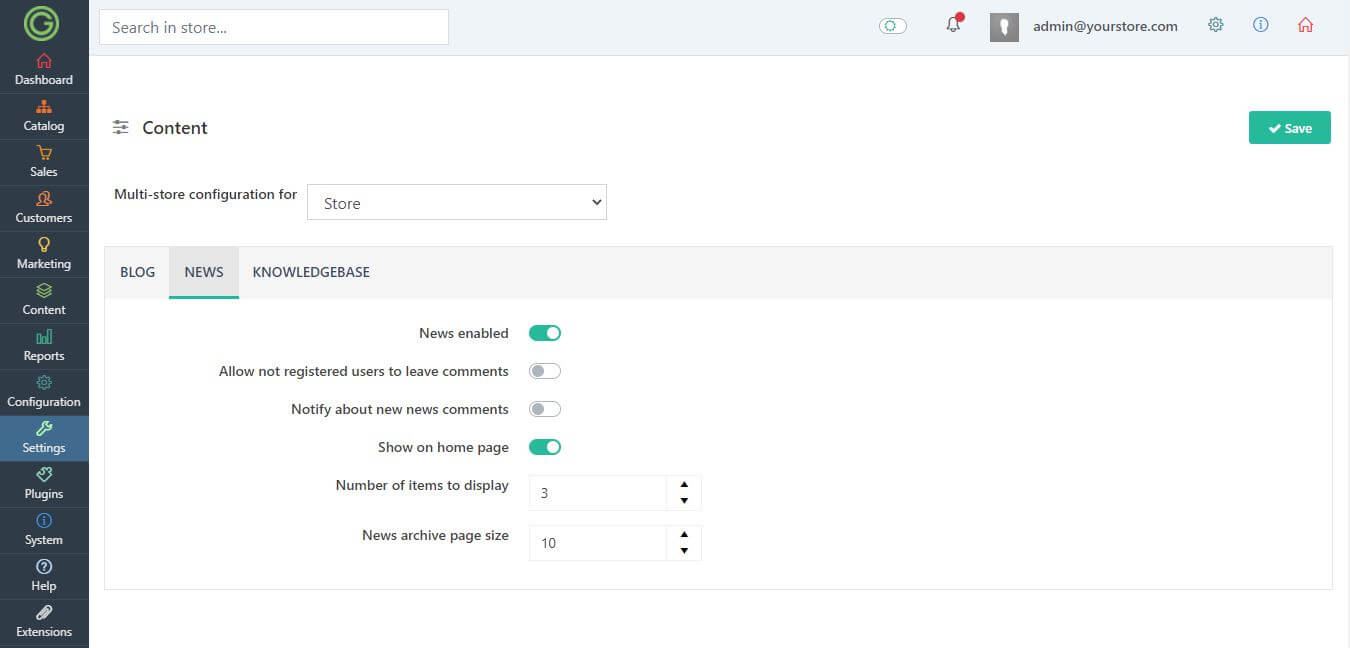Screen dimensions: 1350x648
Task: Click the 'News archive page size' label
Action: [435, 535]
